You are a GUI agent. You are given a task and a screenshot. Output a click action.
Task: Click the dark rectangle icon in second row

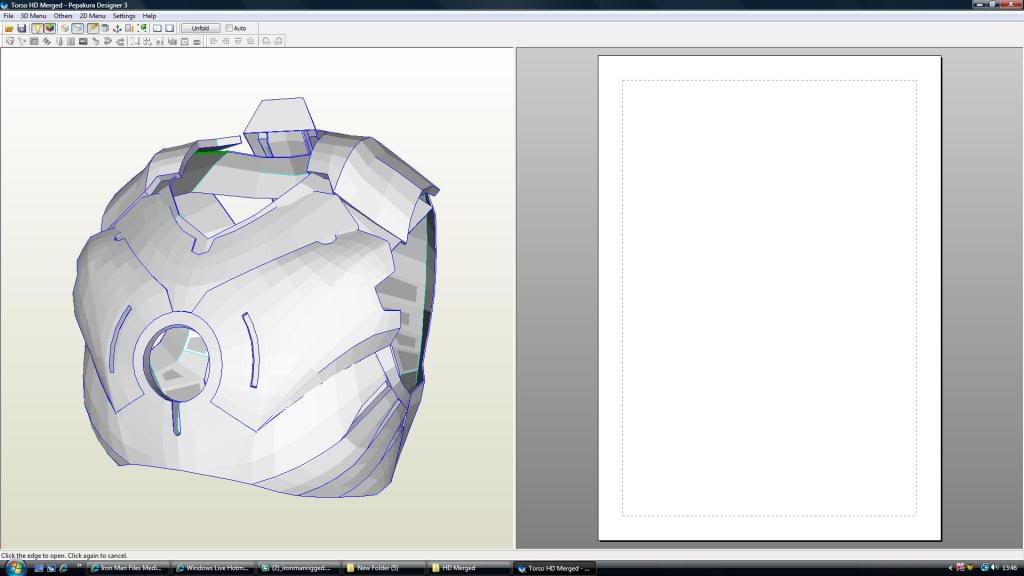coord(83,41)
